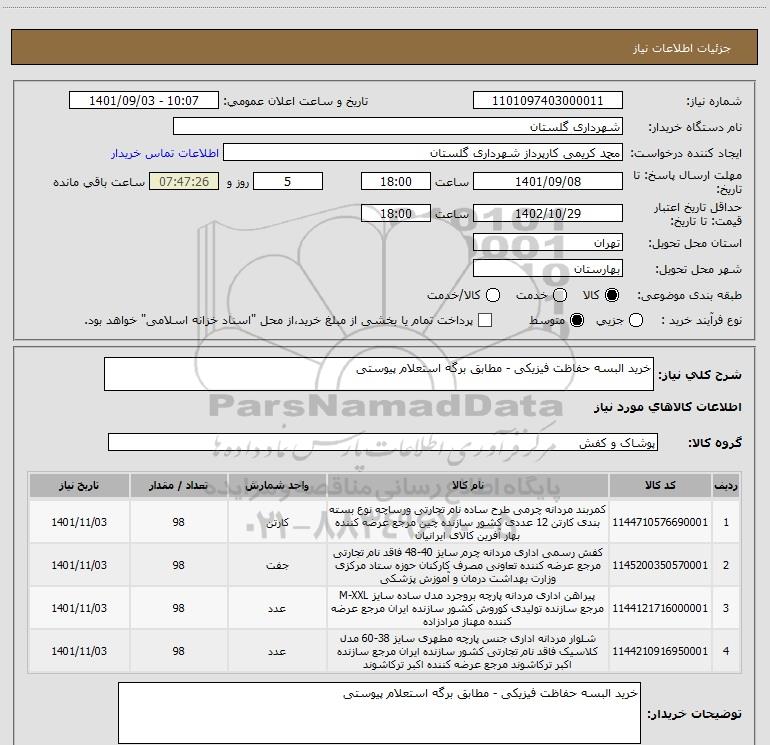Select the کالا radio button
The width and height of the screenshot is (770, 745).
[x=612, y=295]
